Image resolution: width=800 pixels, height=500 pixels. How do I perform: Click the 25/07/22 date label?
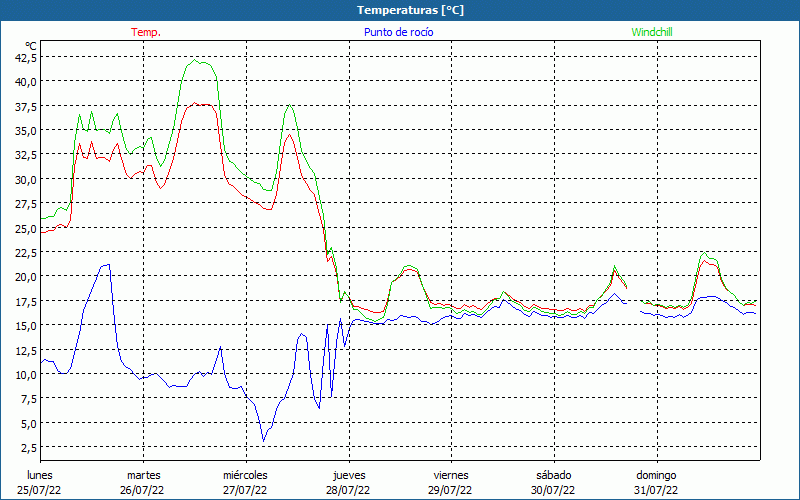(39, 490)
